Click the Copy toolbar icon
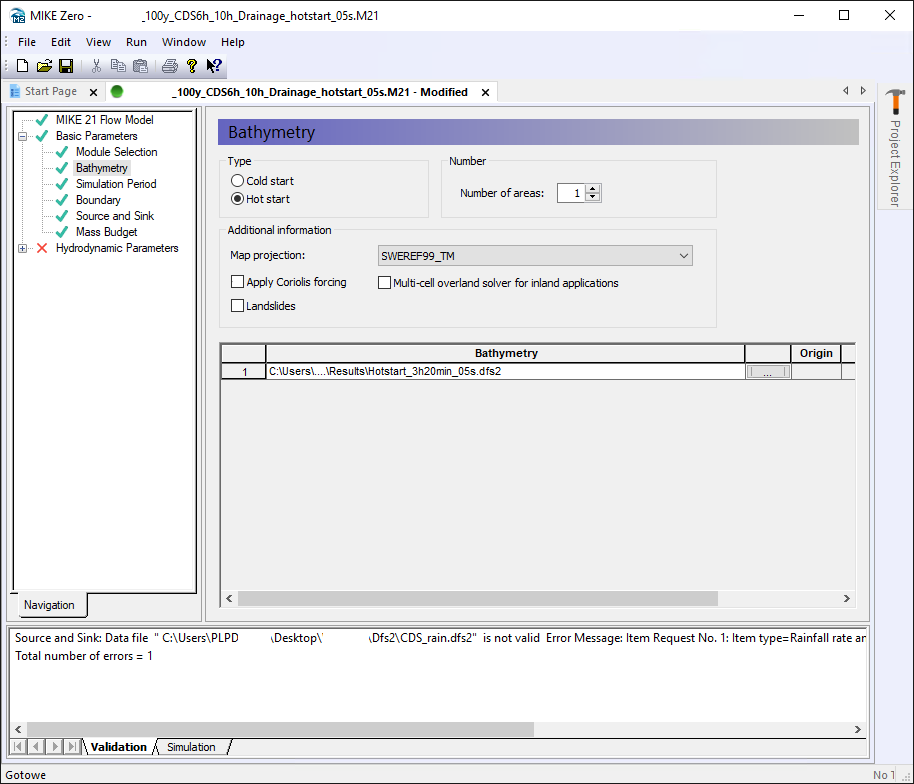The width and height of the screenshot is (914, 784). pyautogui.click(x=118, y=66)
